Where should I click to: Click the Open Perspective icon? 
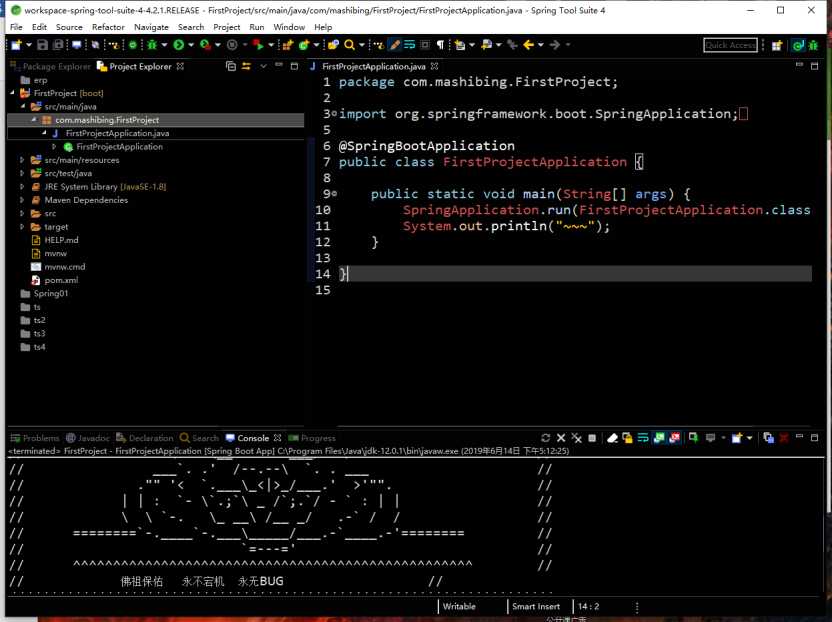777,46
